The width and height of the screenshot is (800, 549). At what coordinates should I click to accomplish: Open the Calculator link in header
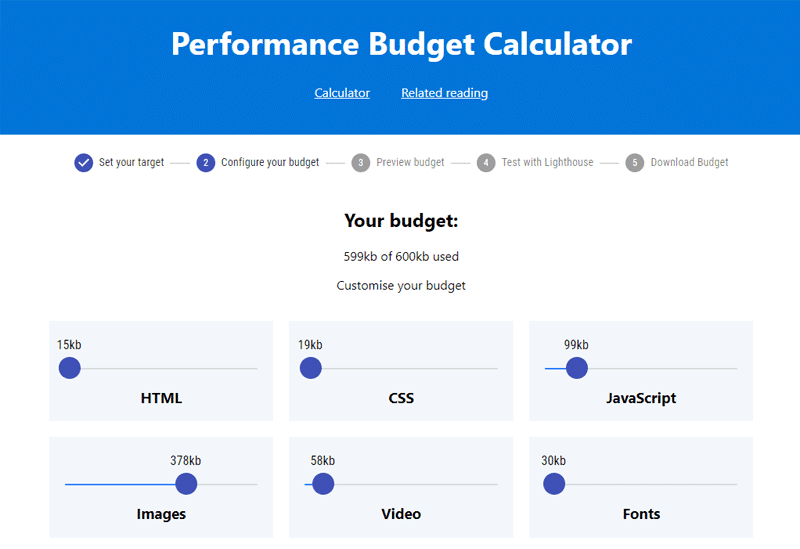[x=342, y=93]
